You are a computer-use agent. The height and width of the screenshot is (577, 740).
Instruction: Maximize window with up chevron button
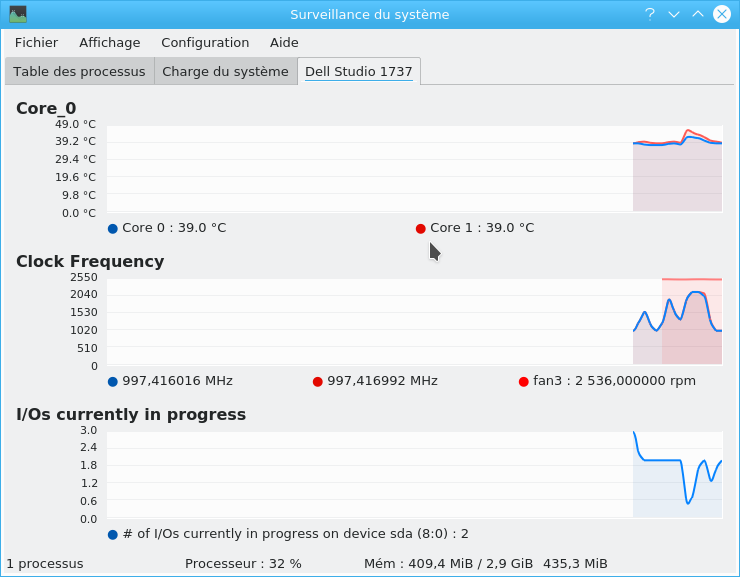click(x=698, y=14)
